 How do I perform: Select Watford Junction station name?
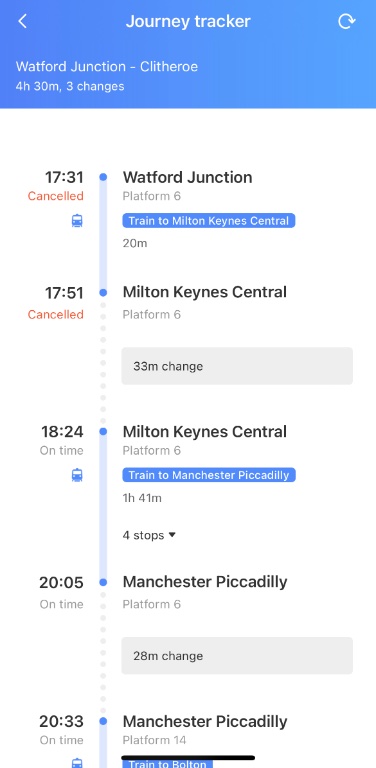188,177
